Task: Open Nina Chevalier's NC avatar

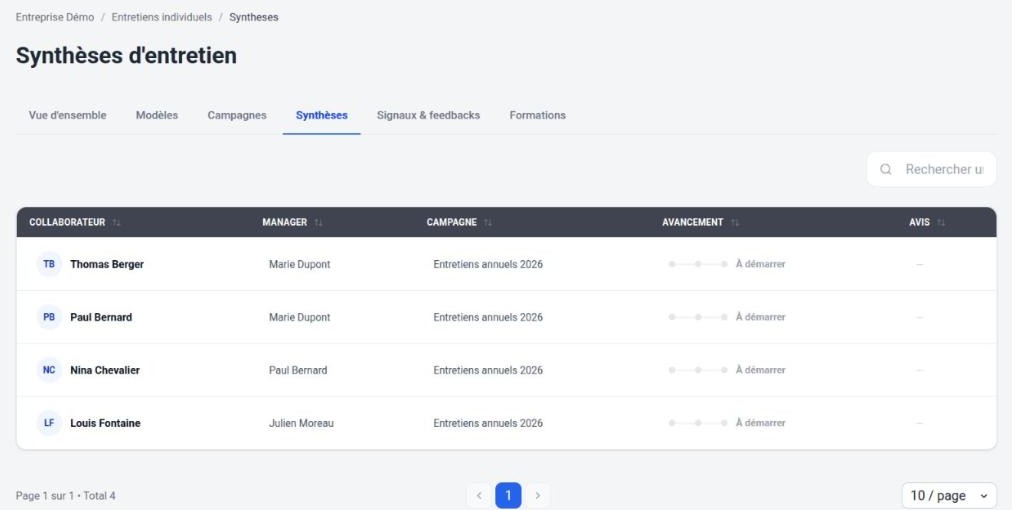Action: [x=49, y=370]
